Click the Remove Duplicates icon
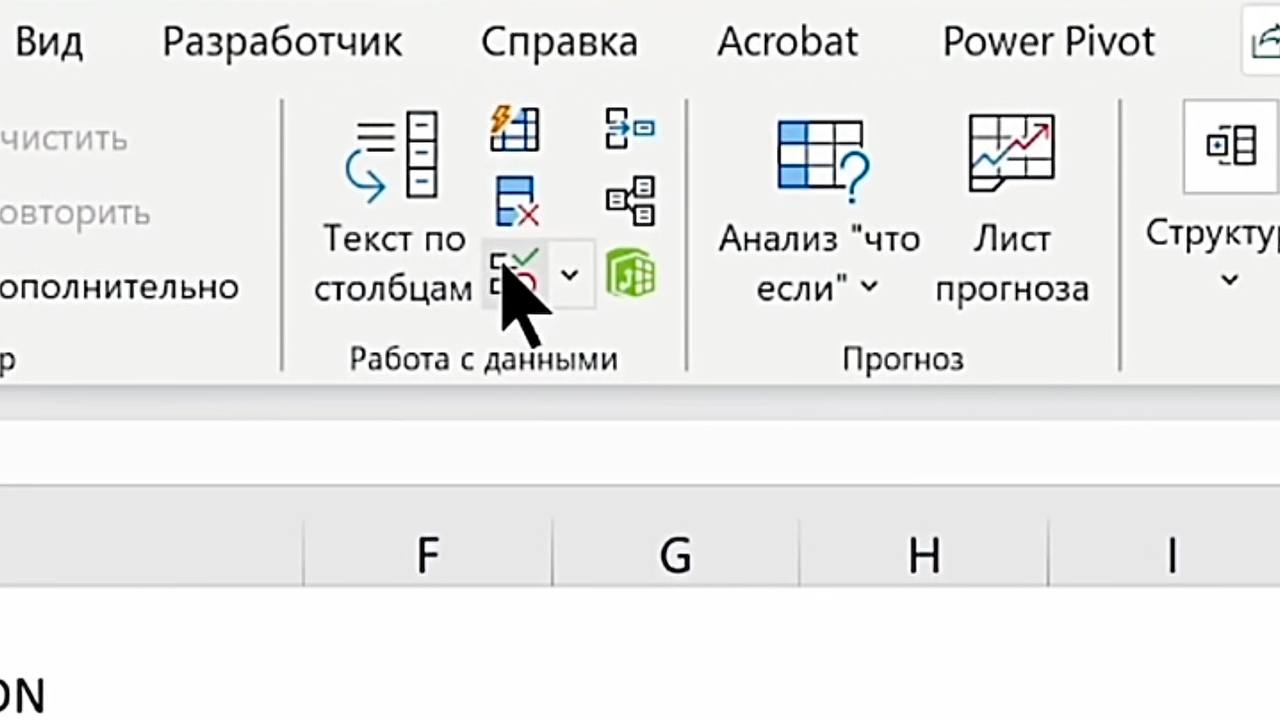Image resolution: width=1280 pixels, height=720 pixels. [x=516, y=201]
